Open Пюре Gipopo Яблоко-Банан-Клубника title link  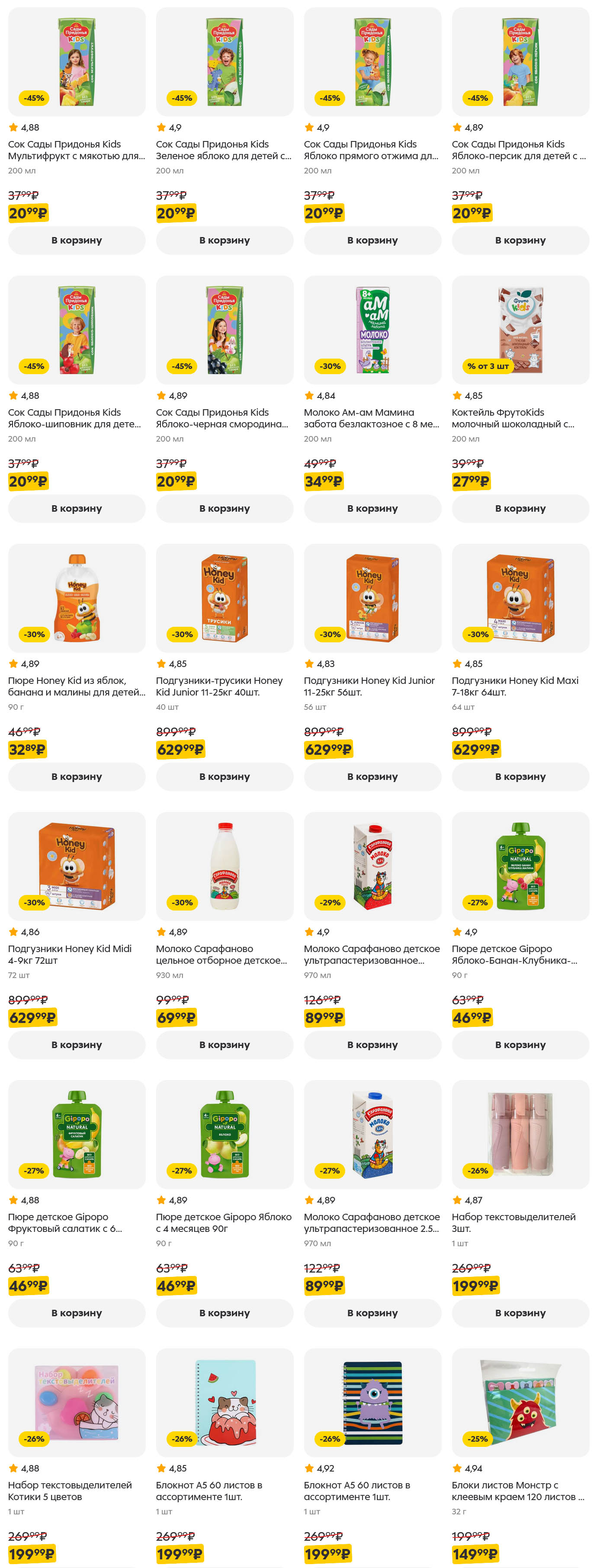coord(514,955)
